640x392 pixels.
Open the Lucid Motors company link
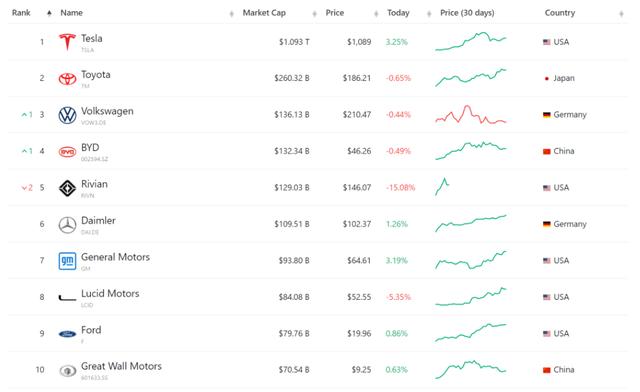(110, 294)
